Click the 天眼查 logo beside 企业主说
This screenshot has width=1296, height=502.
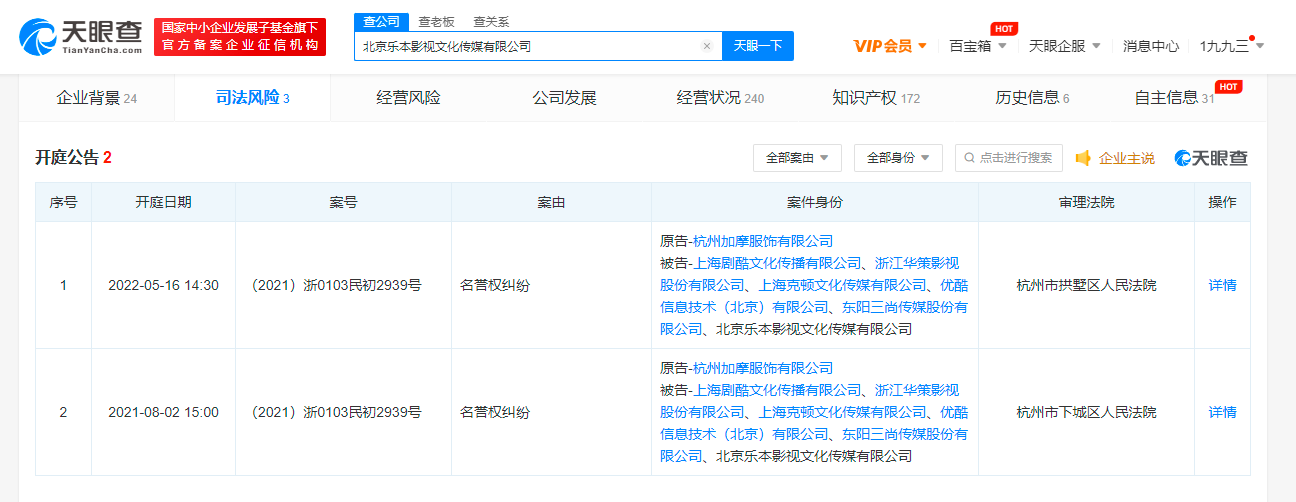[1211, 158]
